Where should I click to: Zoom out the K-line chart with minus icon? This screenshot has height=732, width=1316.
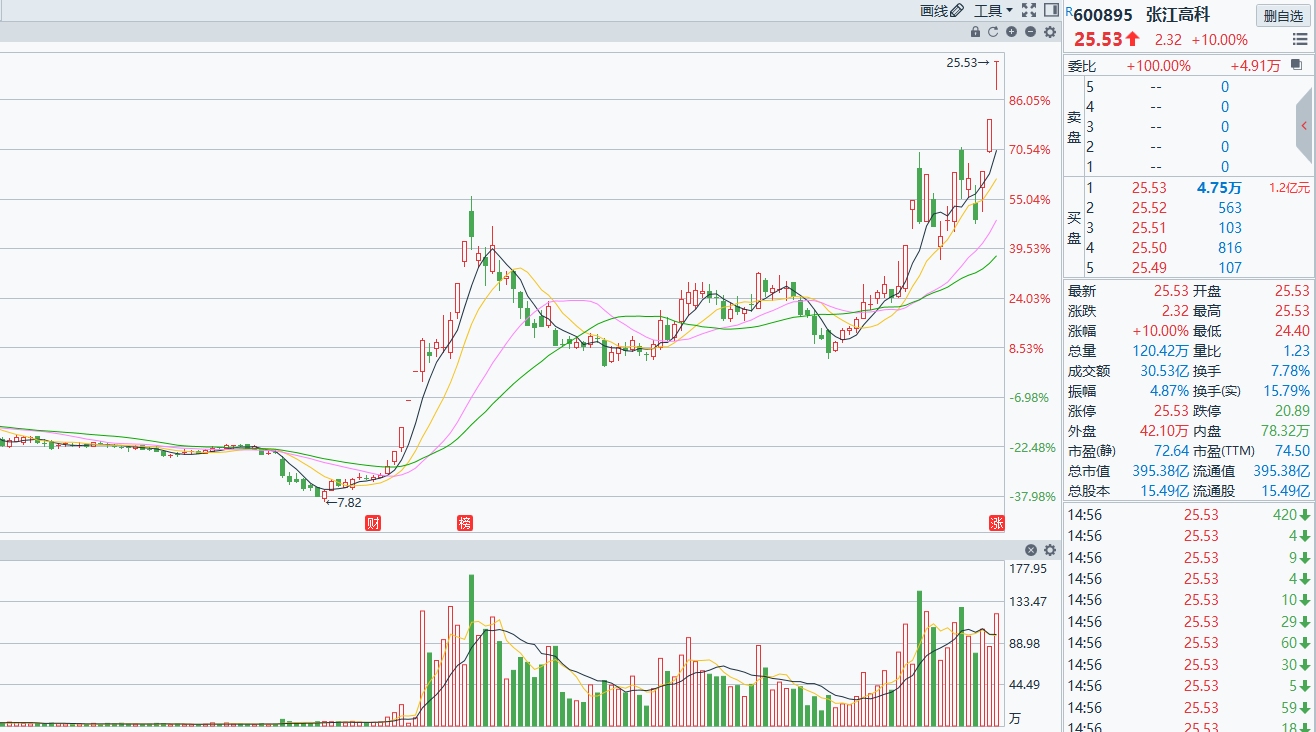pyautogui.click(x=1031, y=32)
